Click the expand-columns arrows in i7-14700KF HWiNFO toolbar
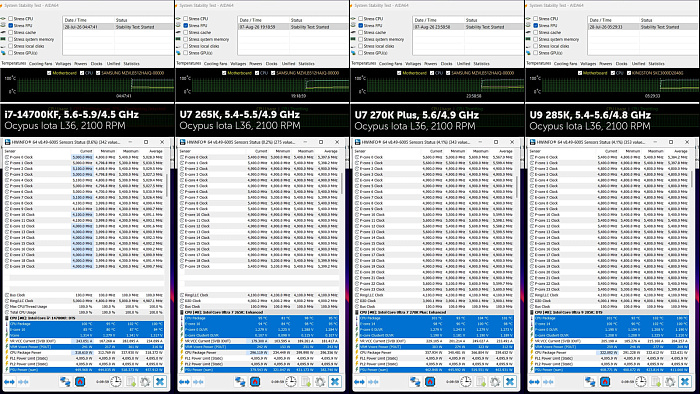Screen dimensions: 700x394 tap(9, 382)
